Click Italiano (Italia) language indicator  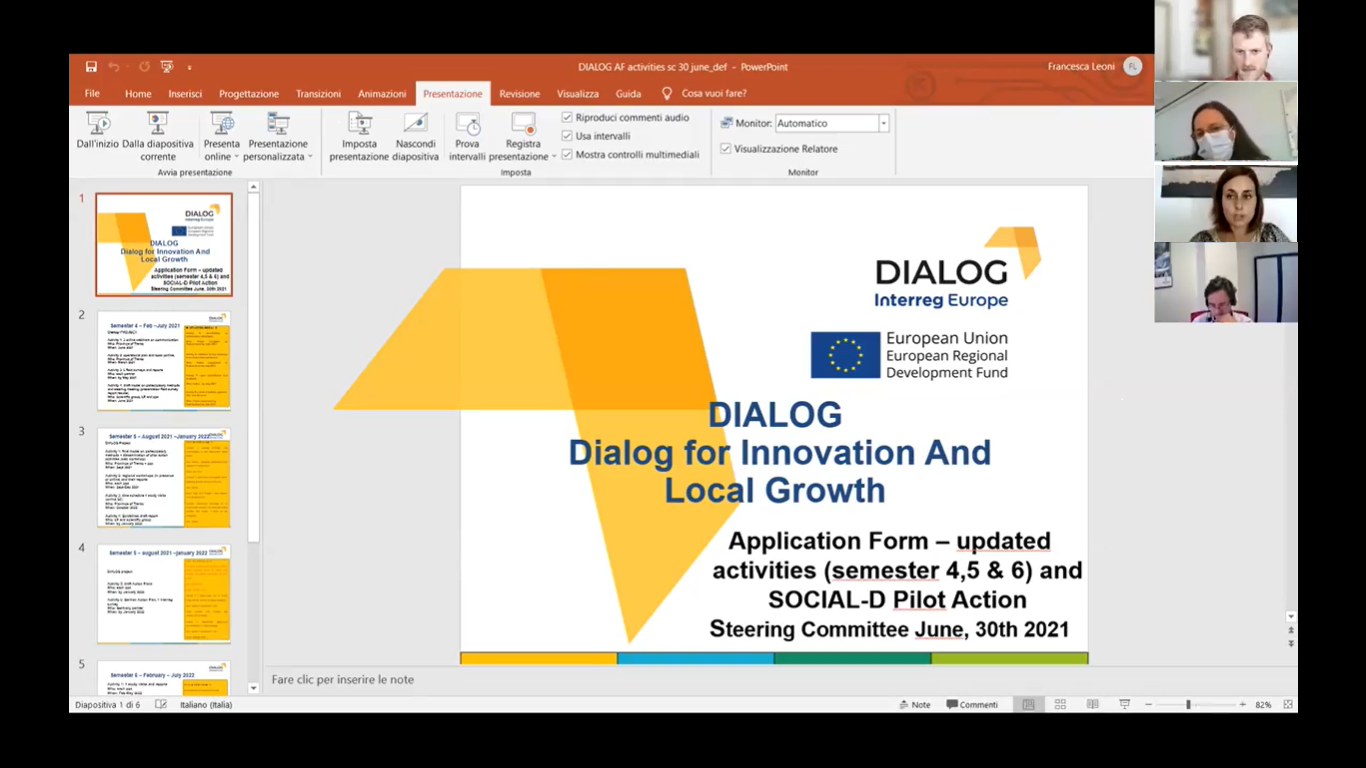point(206,705)
